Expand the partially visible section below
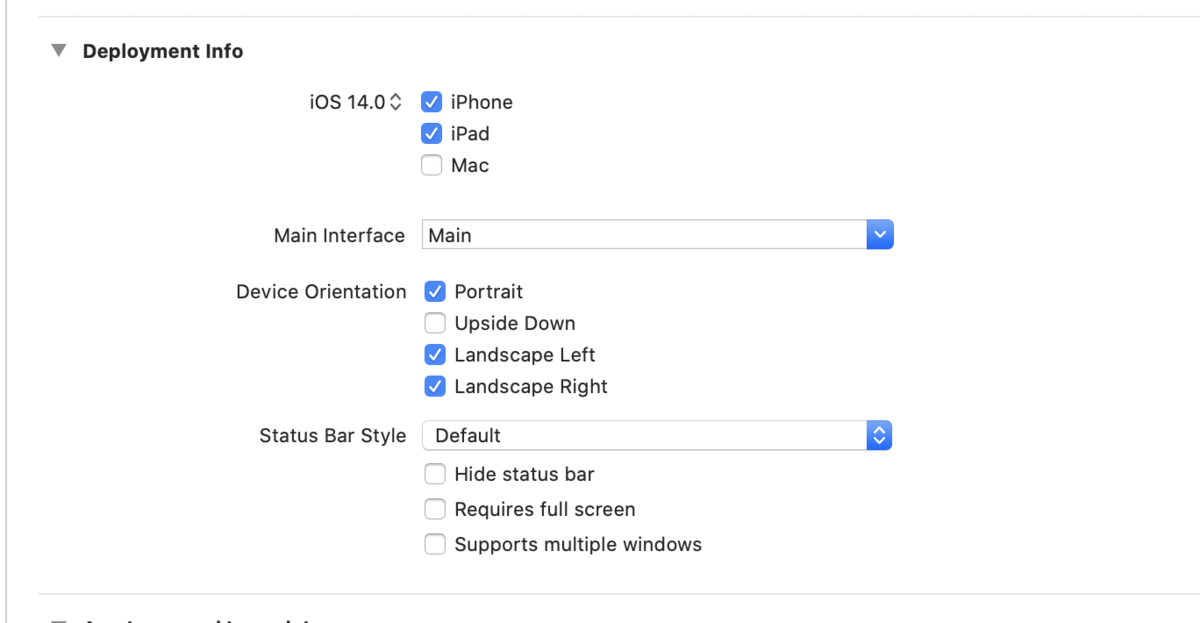1200x623 pixels. 59,620
